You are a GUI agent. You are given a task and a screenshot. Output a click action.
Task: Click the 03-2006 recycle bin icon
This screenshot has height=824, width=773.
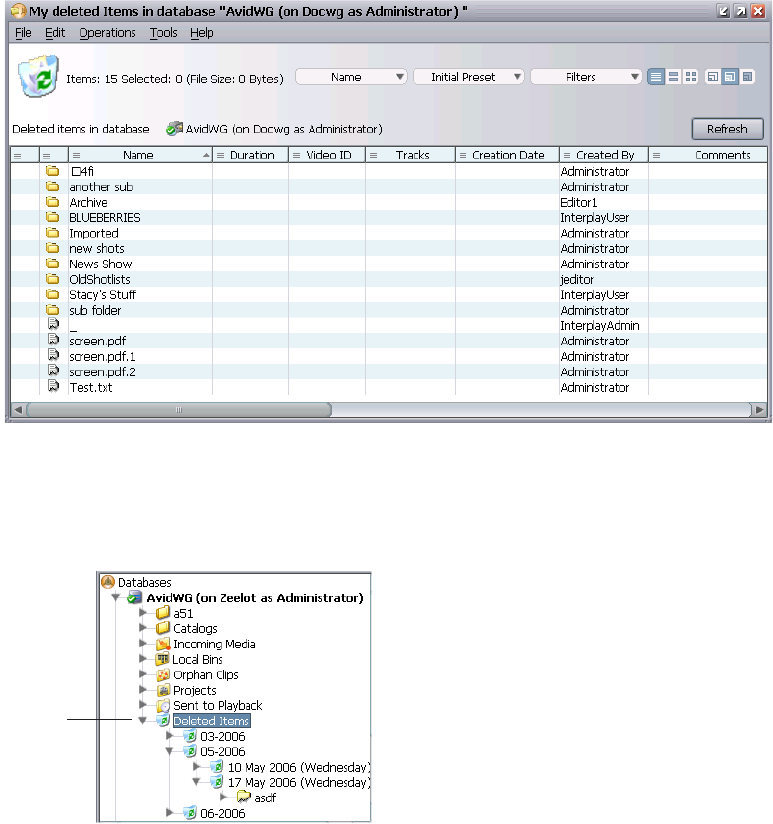190,736
